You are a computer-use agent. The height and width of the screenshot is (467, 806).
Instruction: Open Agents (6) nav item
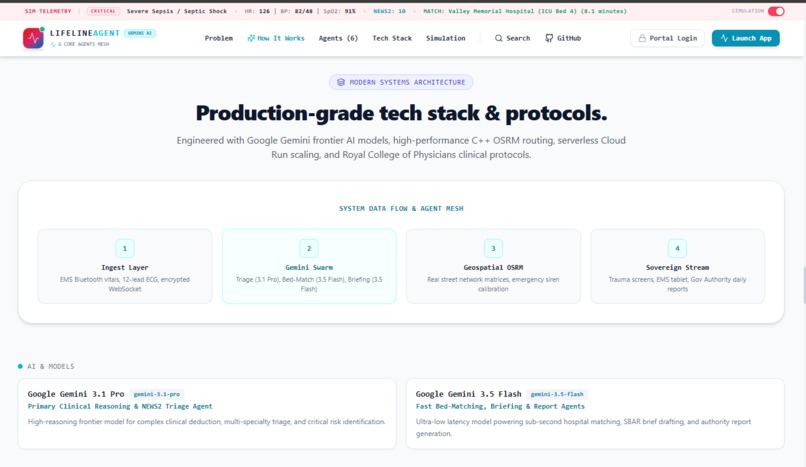(338, 38)
